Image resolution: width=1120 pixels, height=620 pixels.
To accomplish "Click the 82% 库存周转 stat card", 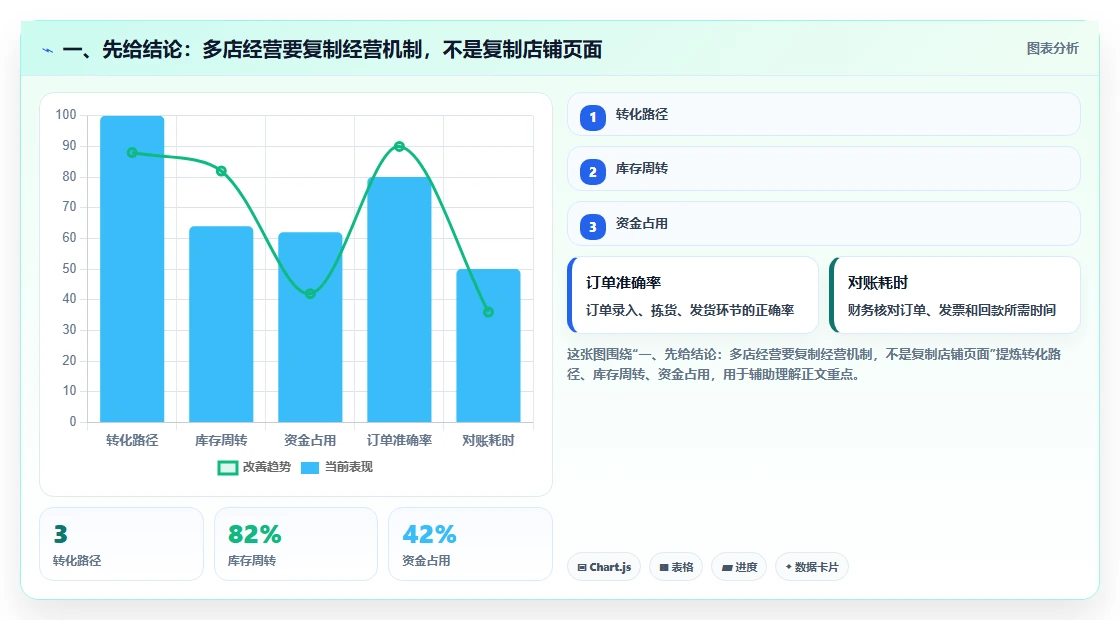I will click(296, 544).
